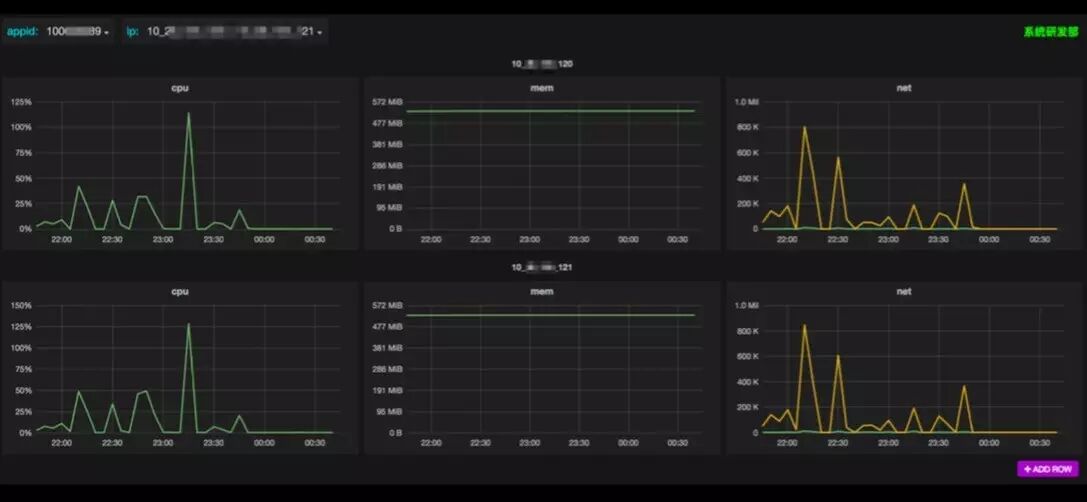Click the purple ADD ROW button
Image resolution: width=1087 pixels, height=502 pixels.
pos(1047,469)
